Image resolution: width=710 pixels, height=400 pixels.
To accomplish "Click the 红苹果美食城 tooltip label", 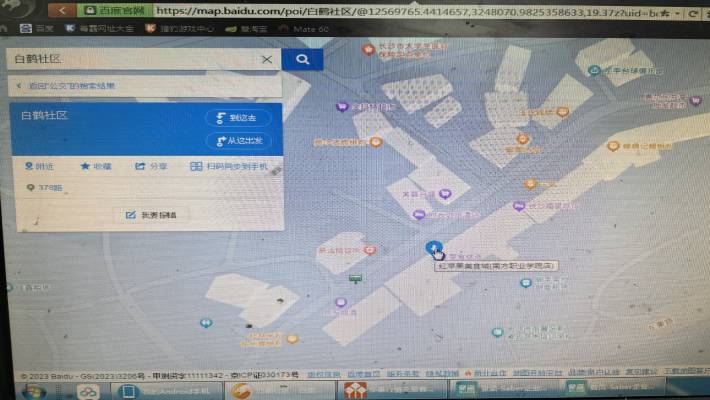I will pyautogui.click(x=496, y=266).
